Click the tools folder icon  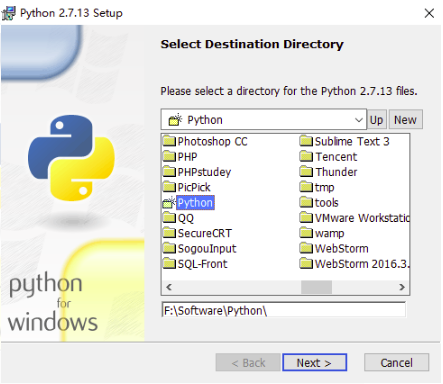click(306, 203)
